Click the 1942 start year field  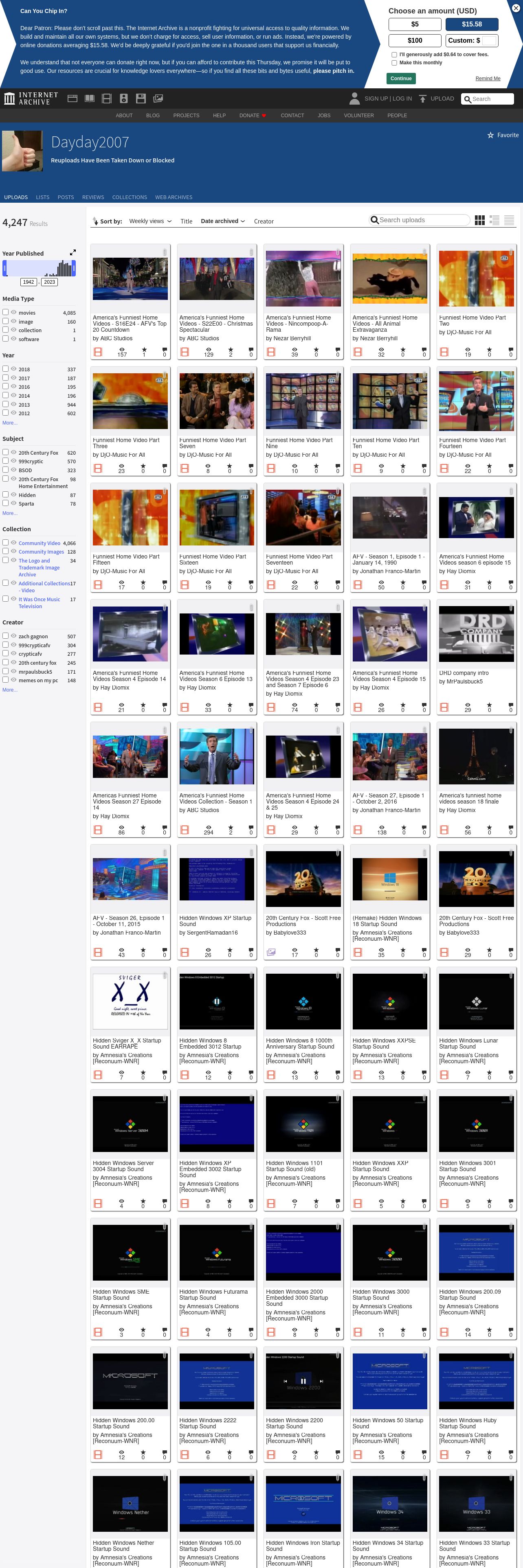[29, 282]
